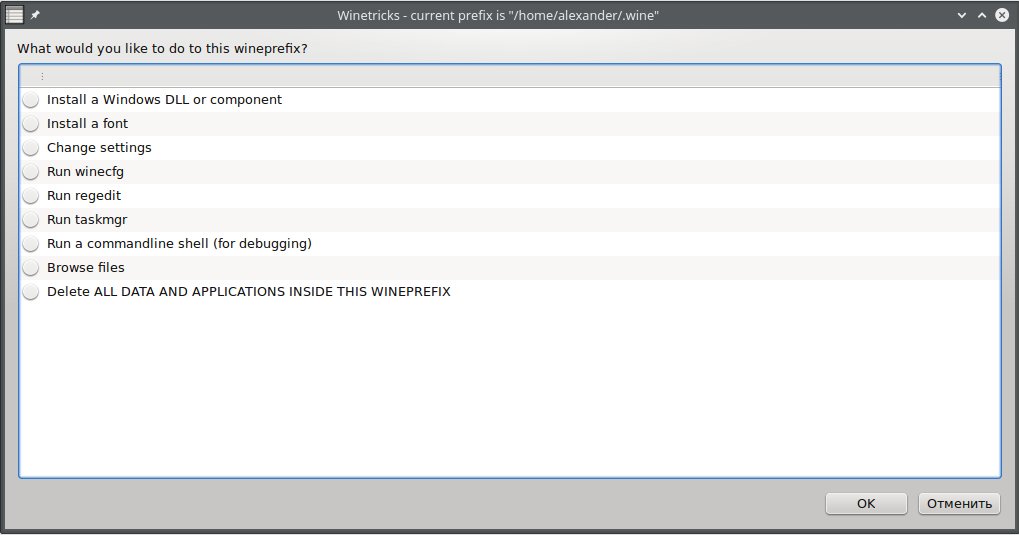Click the "Run winecfg" row text
1019x535 pixels.
85,172
